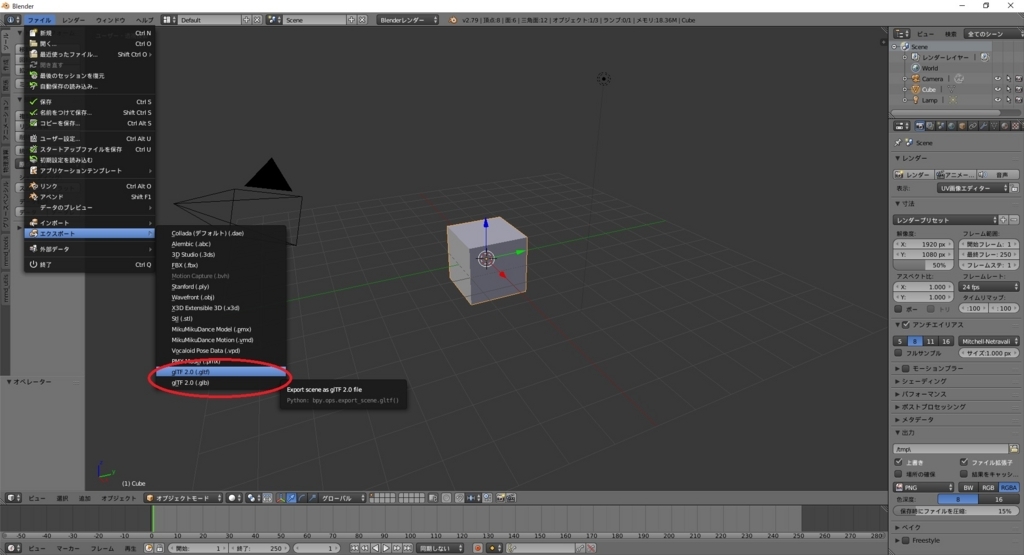This screenshot has height=555, width=1024.
Task: Enable 場所の確保 placeholders checkbox
Action: click(x=899, y=474)
